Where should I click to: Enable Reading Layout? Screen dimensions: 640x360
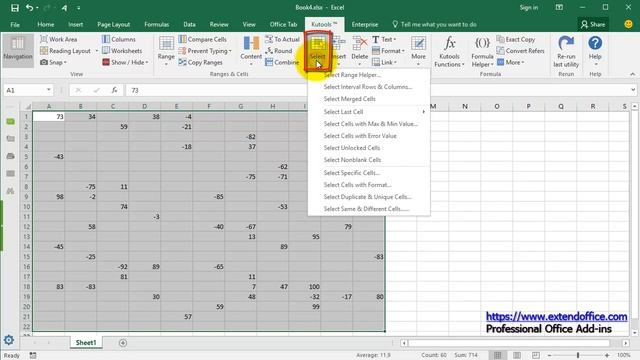(x=65, y=51)
